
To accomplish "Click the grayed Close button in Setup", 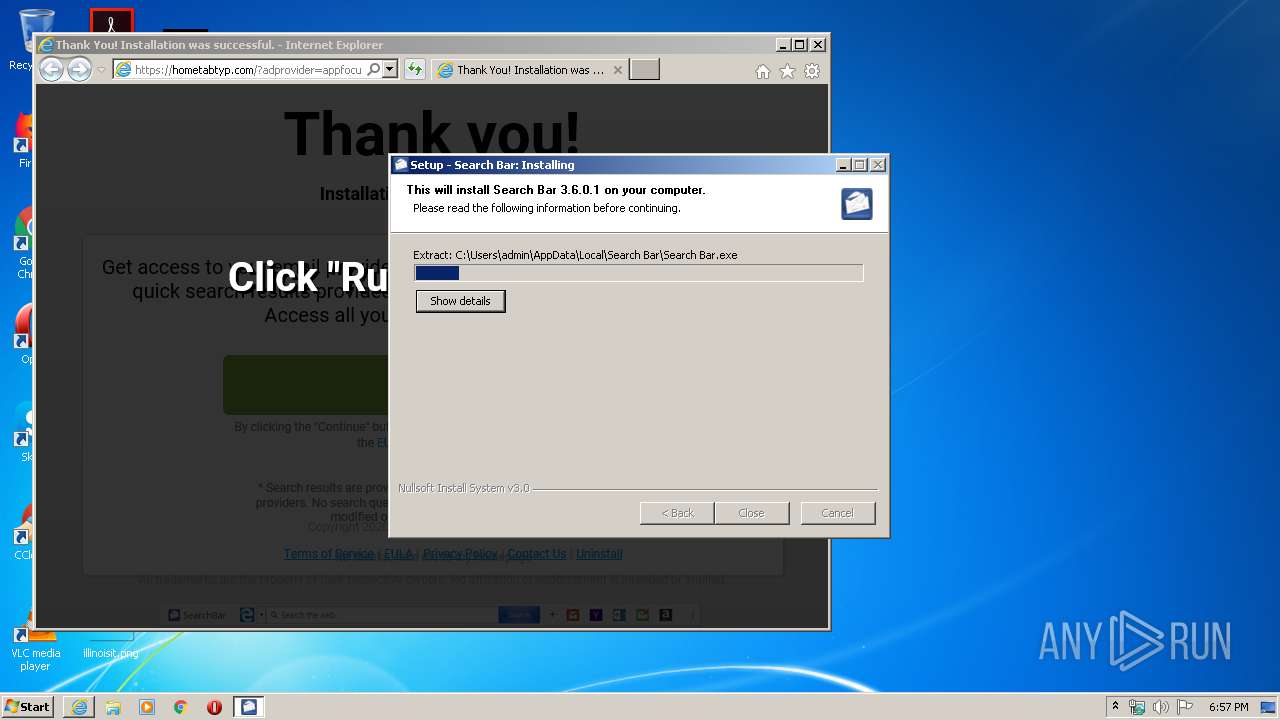I will click(751, 513).
